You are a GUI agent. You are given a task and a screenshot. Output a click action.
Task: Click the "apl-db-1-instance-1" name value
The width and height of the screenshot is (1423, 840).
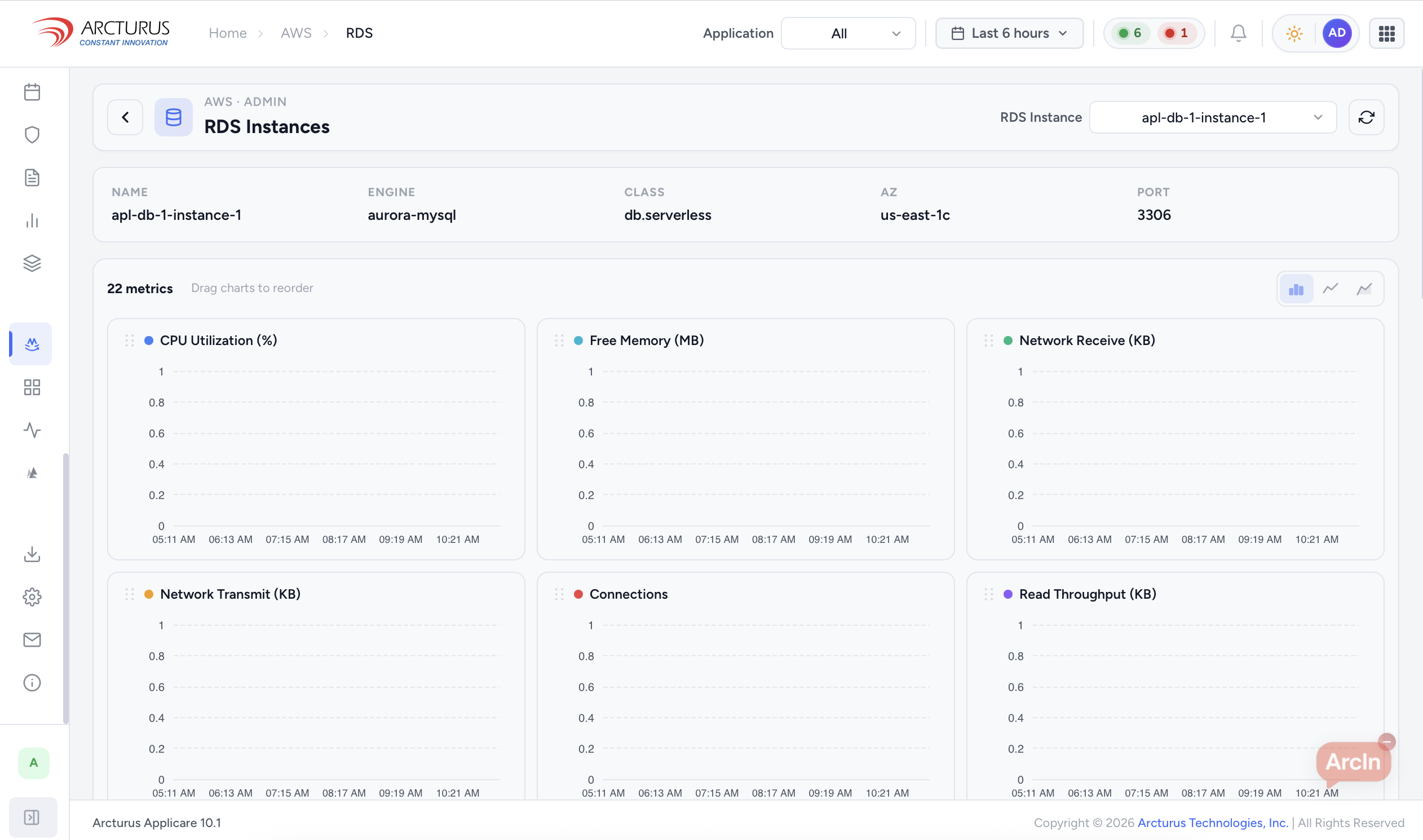(176, 215)
